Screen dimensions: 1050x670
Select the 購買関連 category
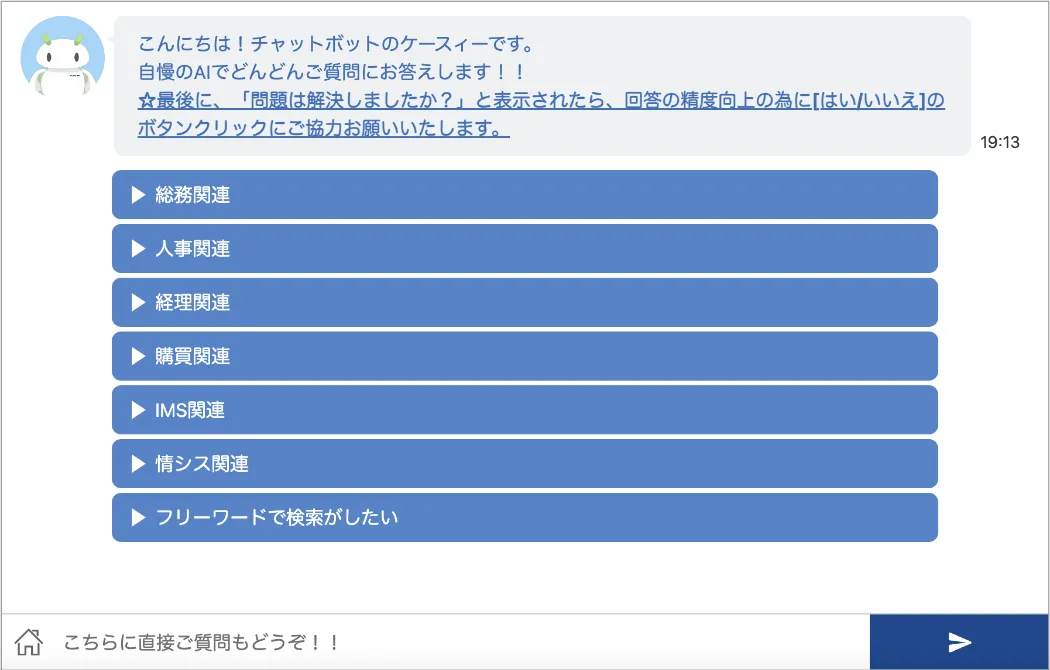[524, 356]
